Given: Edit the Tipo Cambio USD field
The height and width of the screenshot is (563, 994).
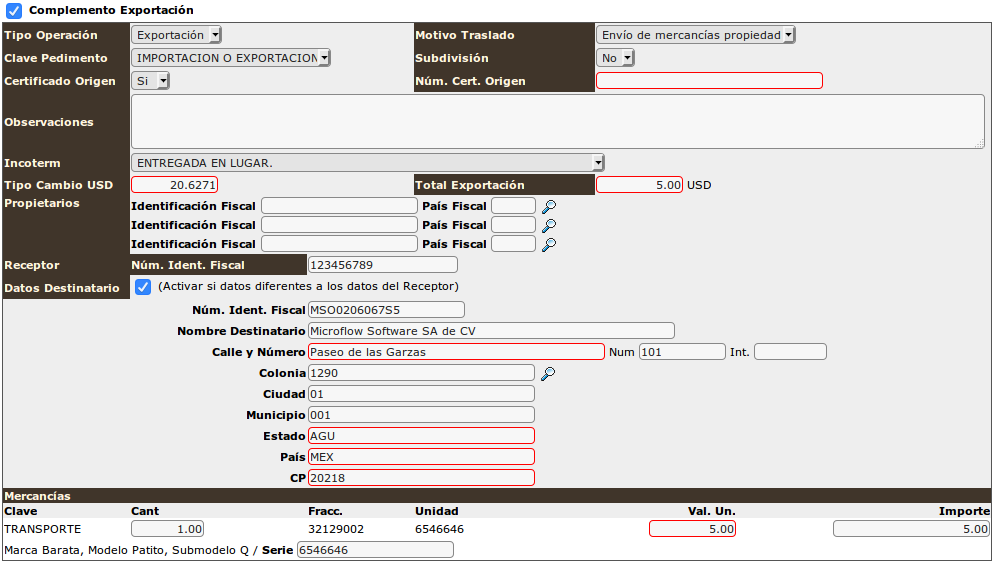Looking at the screenshot, I should pos(174,184).
